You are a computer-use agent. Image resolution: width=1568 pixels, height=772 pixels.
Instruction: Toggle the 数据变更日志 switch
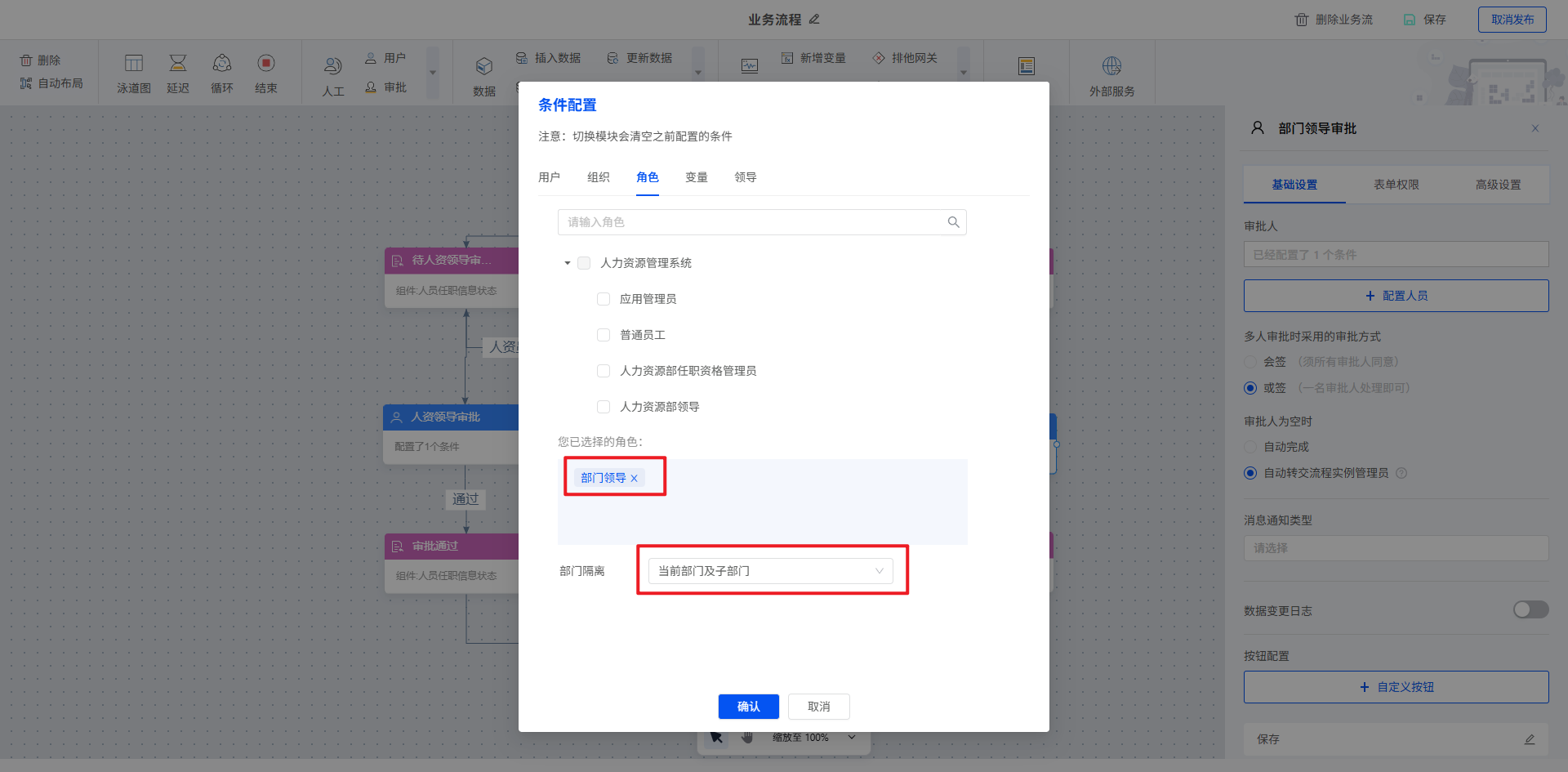point(1530,610)
